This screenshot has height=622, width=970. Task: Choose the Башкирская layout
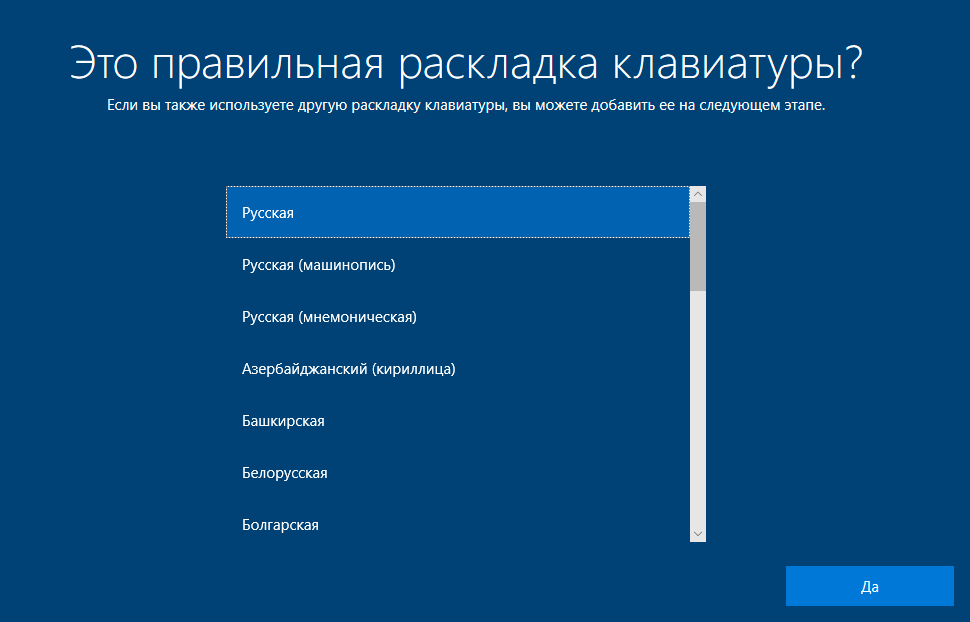tap(458, 421)
